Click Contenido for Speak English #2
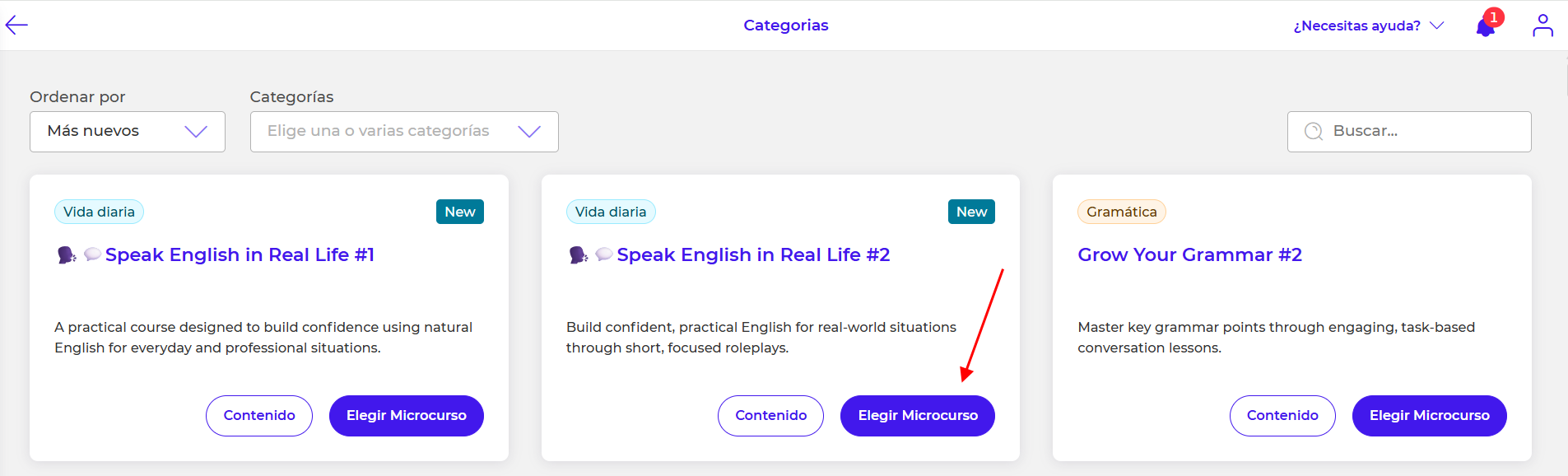 coord(770,416)
